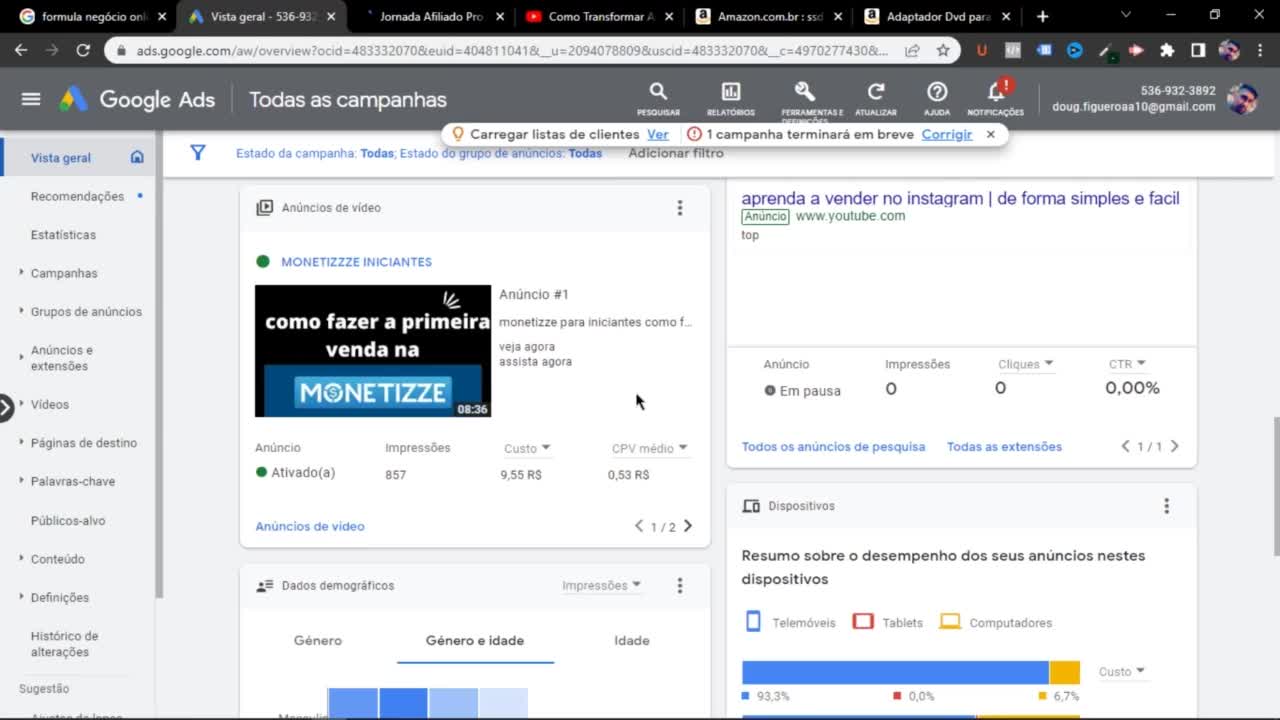Open Ferramentas e Definições wrench icon
The height and width of the screenshot is (720, 1280).
(x=805, y=92)
